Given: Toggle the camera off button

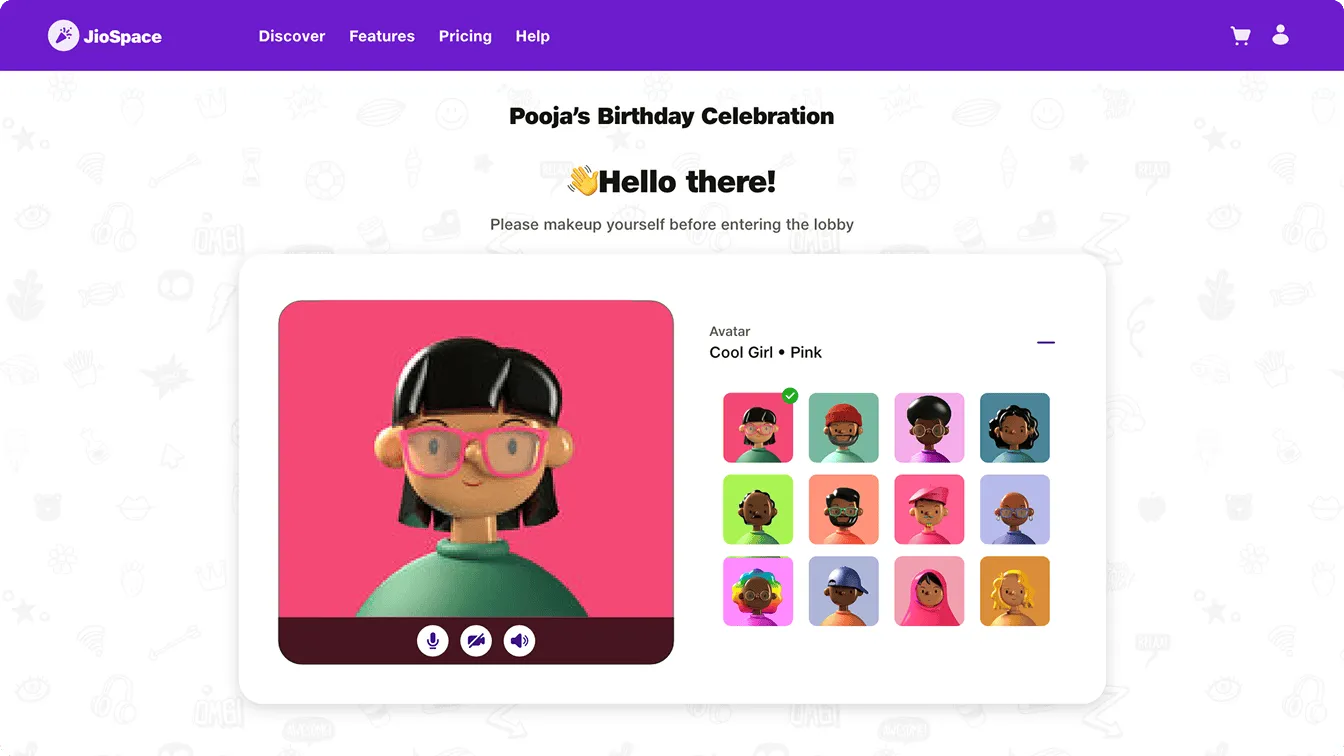Looking at the screenshot, I should (x=476, y=641).
